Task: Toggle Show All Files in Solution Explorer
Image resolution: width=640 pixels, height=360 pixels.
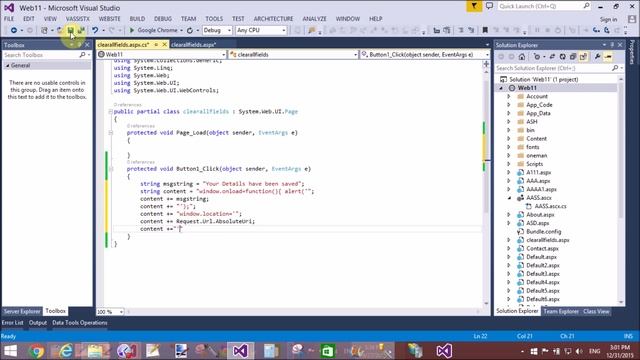Action: 583,57
